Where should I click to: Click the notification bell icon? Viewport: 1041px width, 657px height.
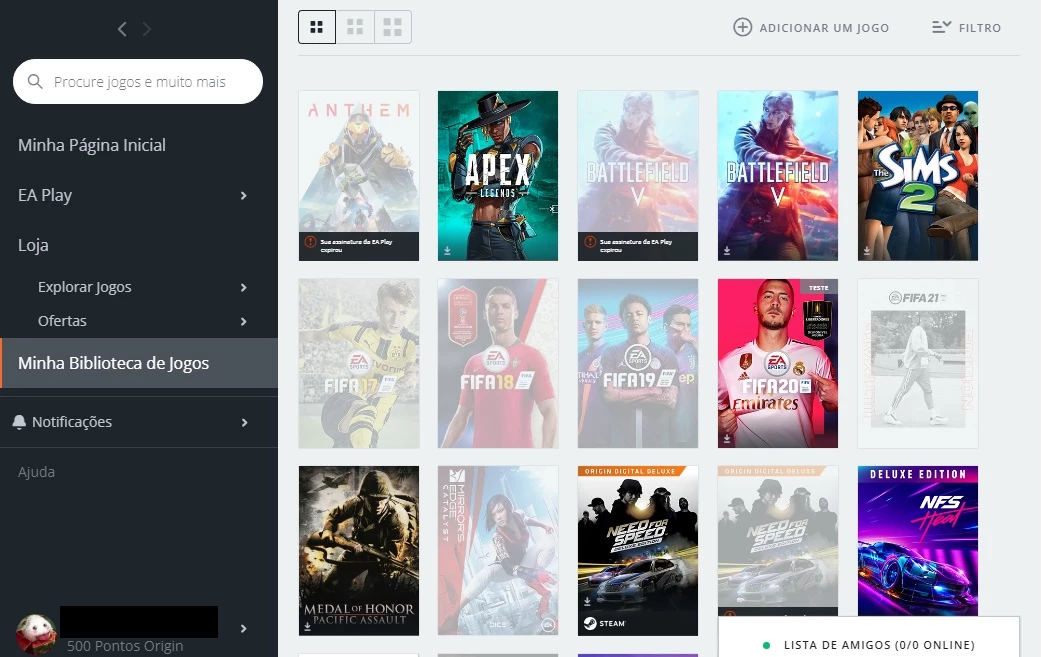(19, 422)
